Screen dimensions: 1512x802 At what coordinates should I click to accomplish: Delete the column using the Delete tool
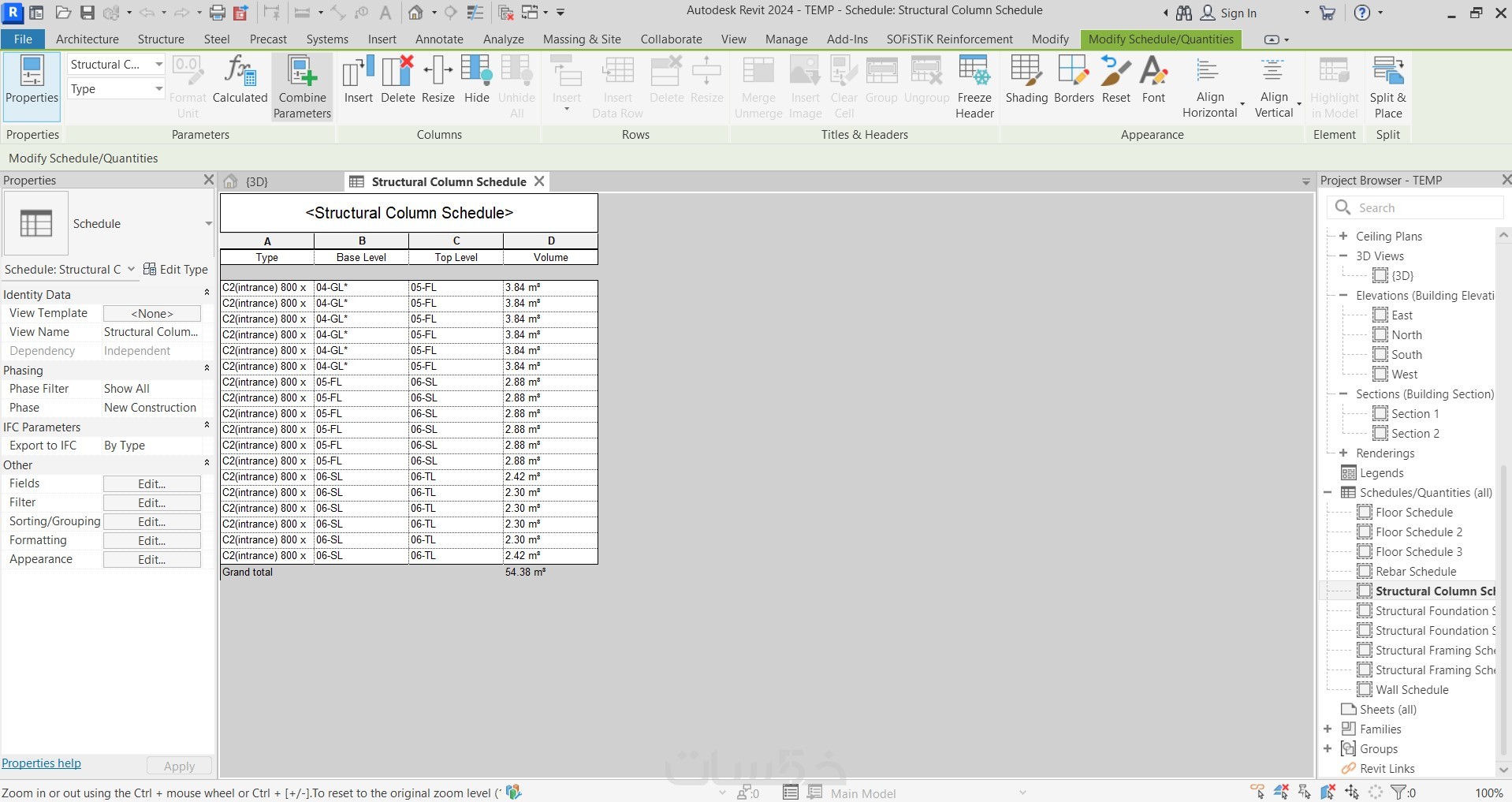397,80
